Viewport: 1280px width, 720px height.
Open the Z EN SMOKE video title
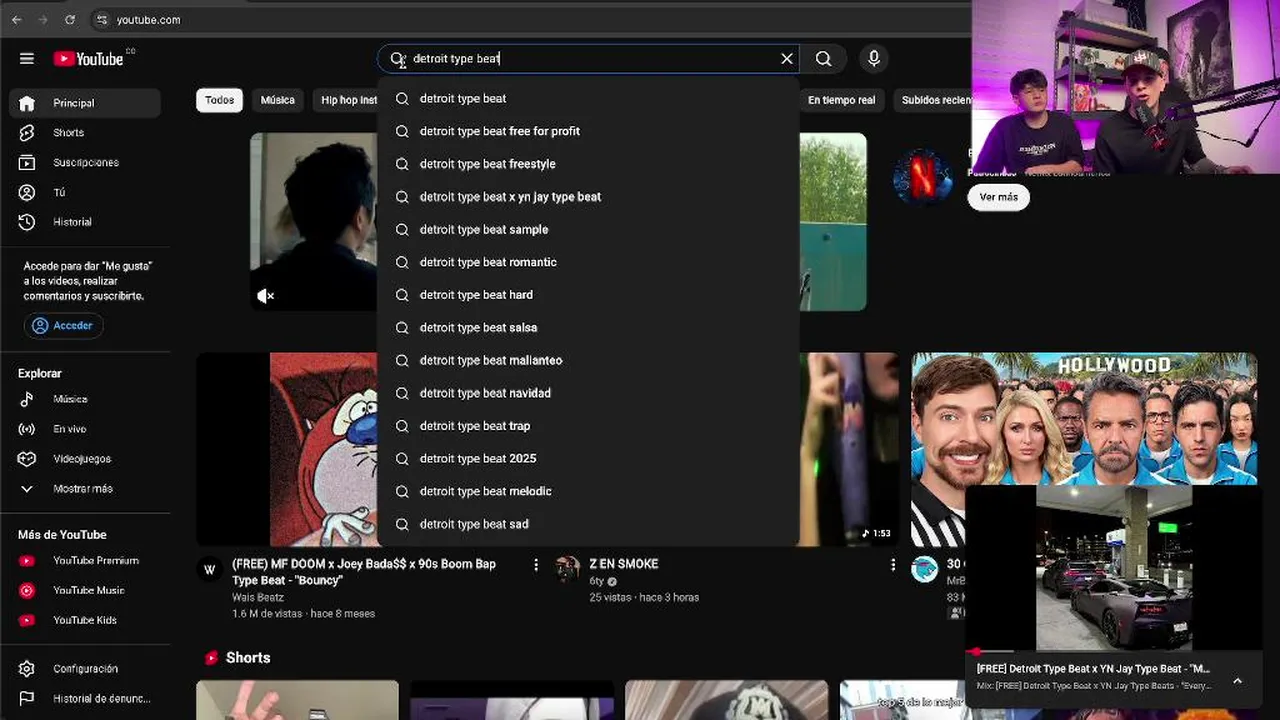tap(624, 564)
